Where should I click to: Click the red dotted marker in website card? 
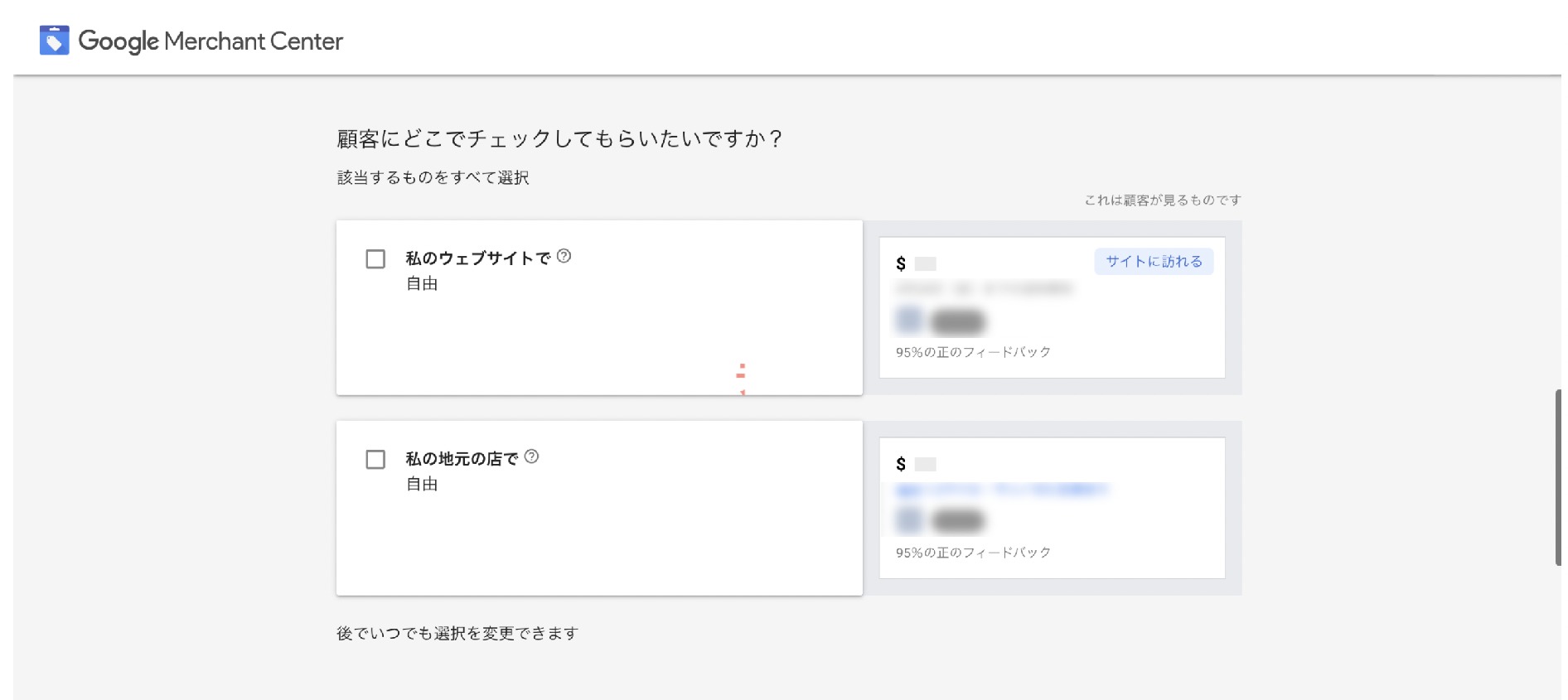[x=741, y=372]
